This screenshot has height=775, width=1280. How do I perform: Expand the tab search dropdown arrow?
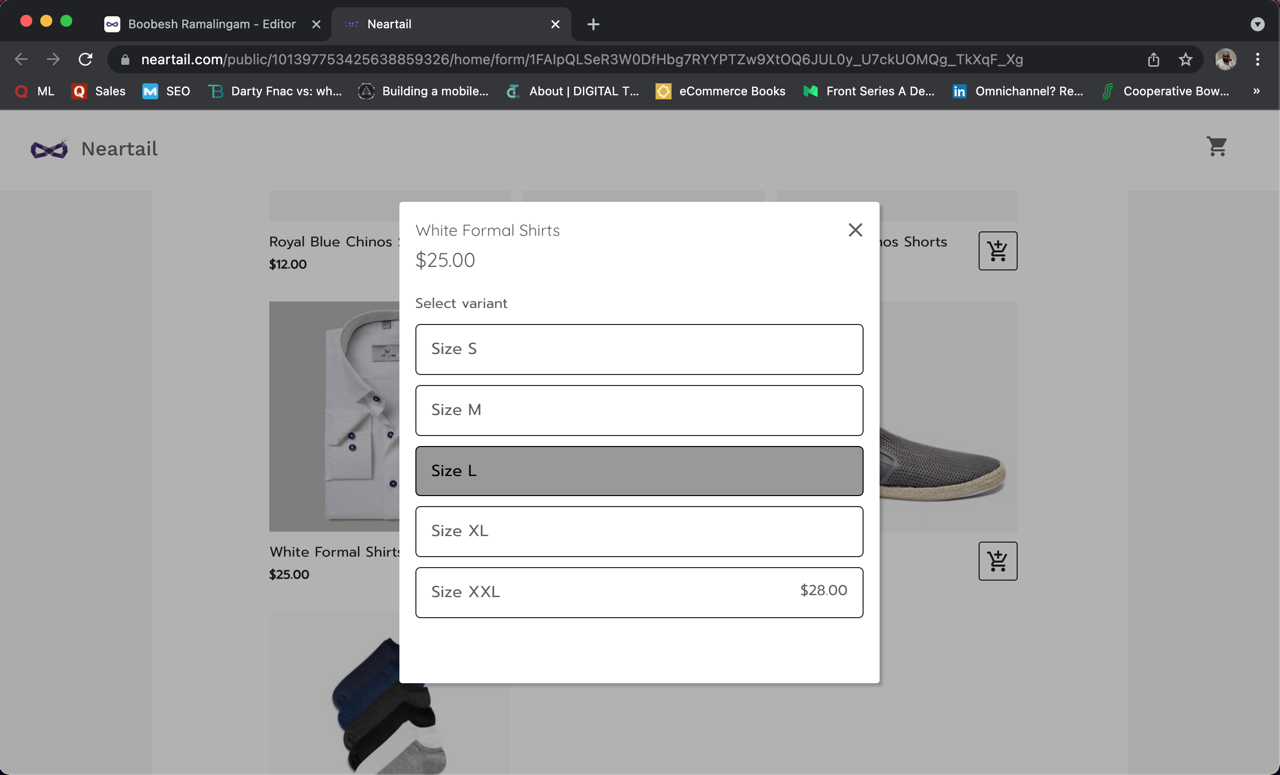pyautogui.click(x=1257, y=24)
